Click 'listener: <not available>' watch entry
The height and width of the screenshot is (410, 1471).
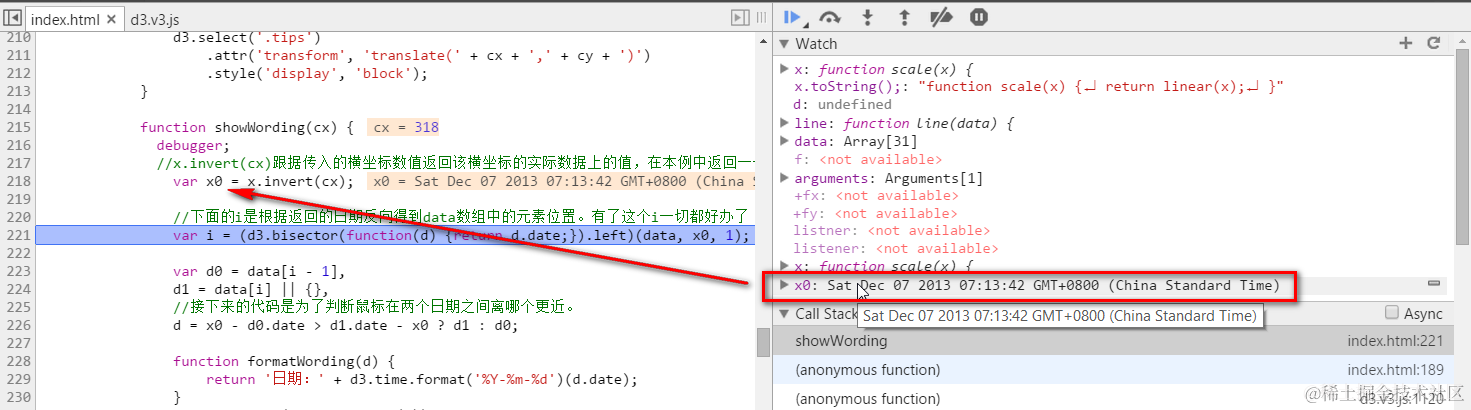point(896,248)
